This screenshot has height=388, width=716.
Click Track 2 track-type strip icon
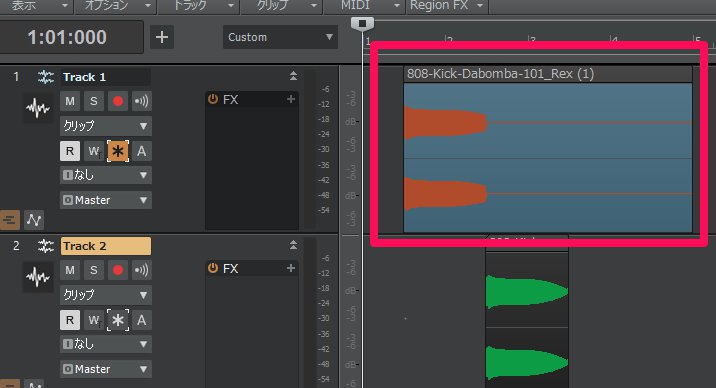(46, 246)
